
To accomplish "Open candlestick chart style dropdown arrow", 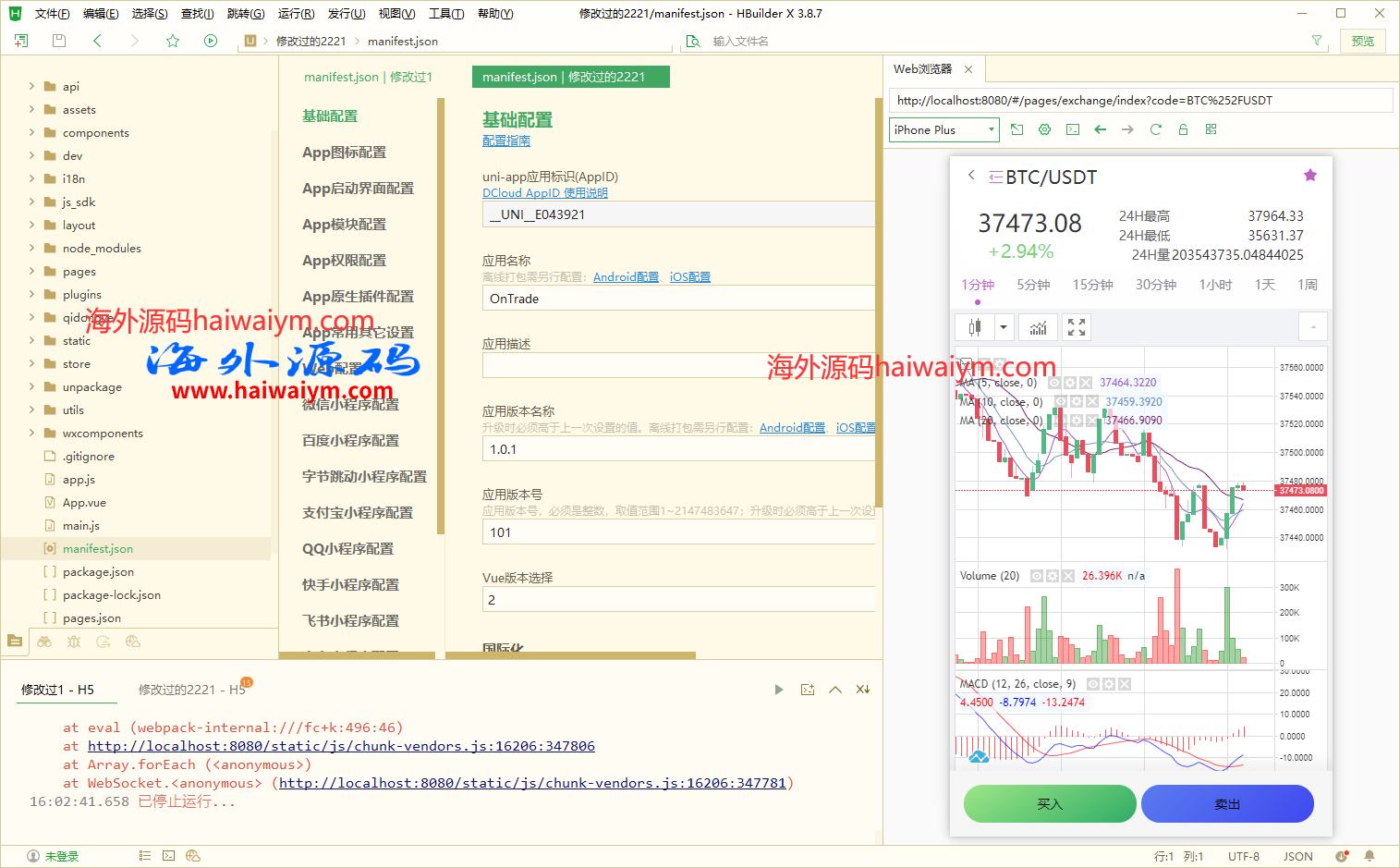I will 1004,327.
